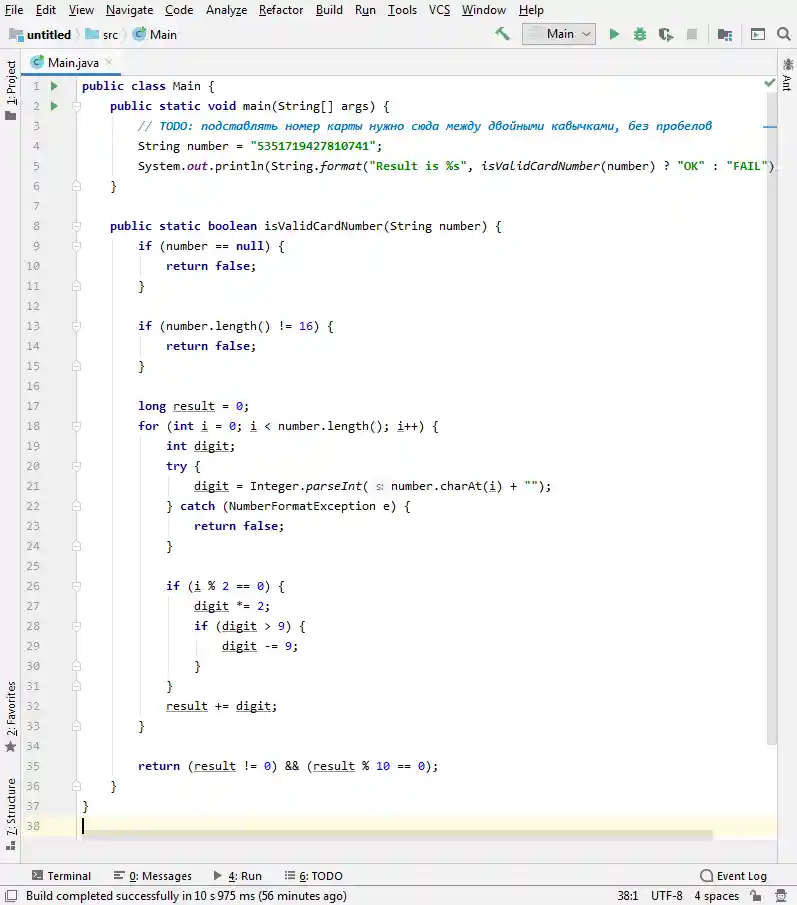Collapse length check fold marker on line 13

[x=76, y=326]
